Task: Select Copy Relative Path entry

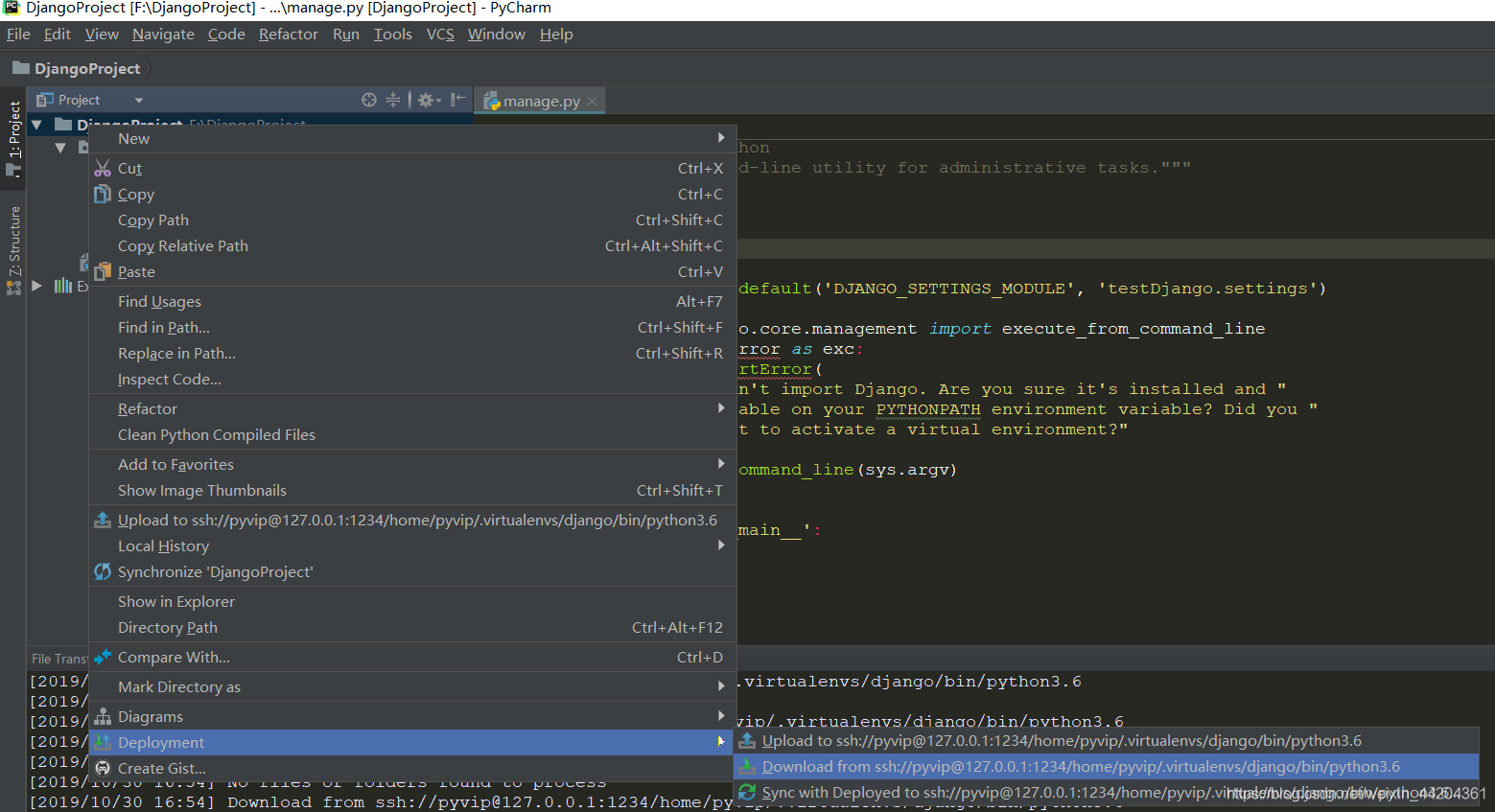Action: tap(412, 246)
